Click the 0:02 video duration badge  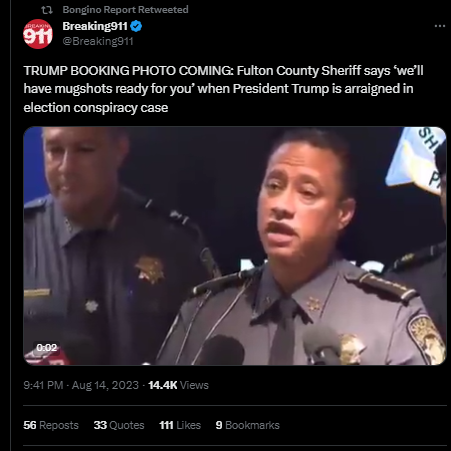(47, 348)
